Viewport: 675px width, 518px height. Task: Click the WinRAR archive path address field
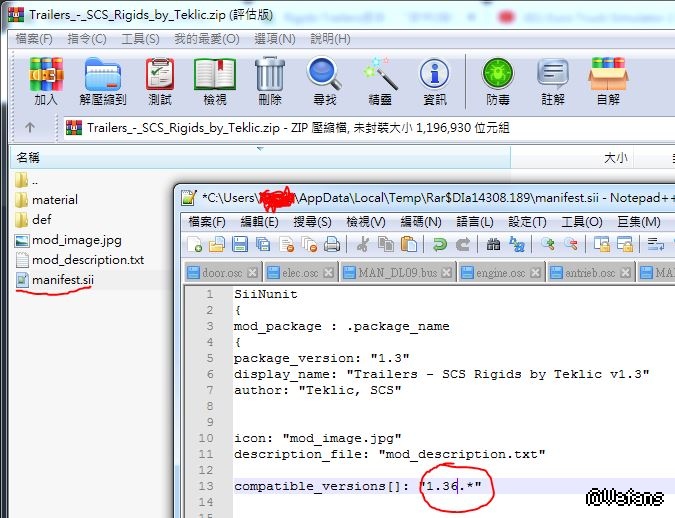click(x=369, y=128)
